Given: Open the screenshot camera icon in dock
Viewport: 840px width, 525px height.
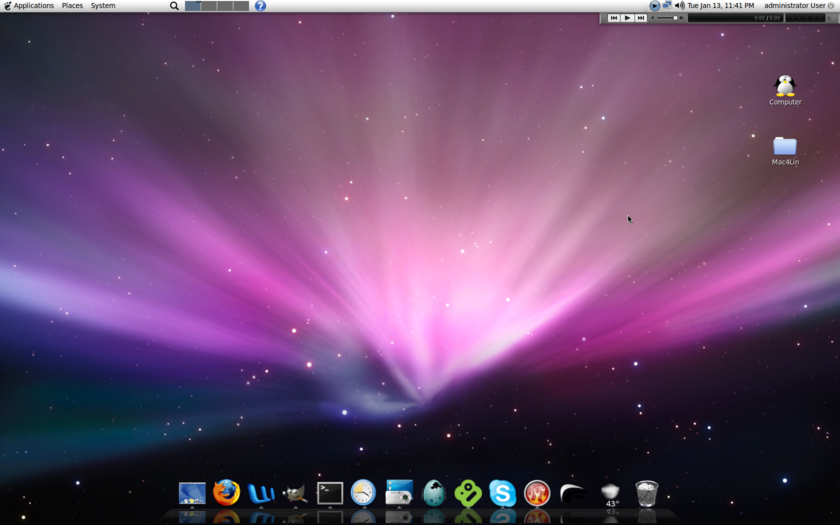Looking at the screenshot, I should point(399,492).
